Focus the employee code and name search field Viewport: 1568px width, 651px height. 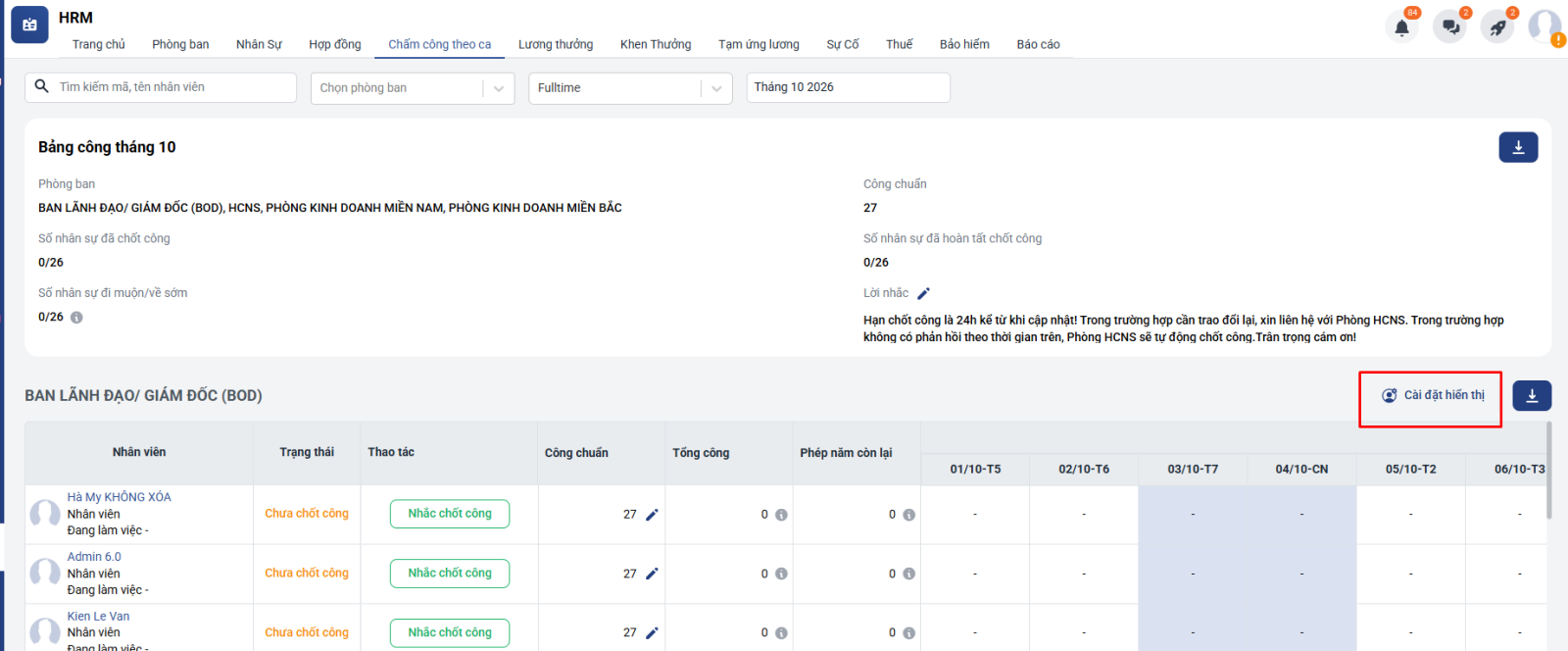(161, 87)
